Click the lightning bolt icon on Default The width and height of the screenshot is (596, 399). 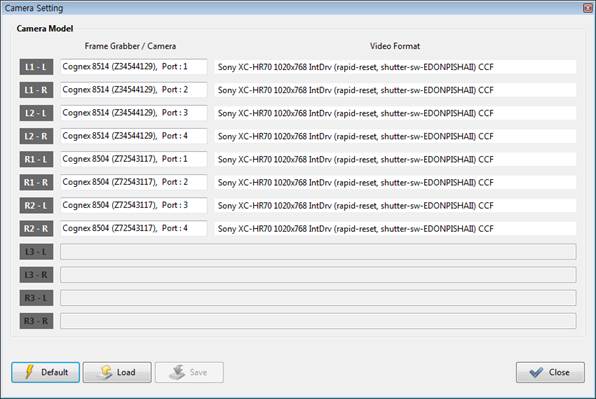29,372
